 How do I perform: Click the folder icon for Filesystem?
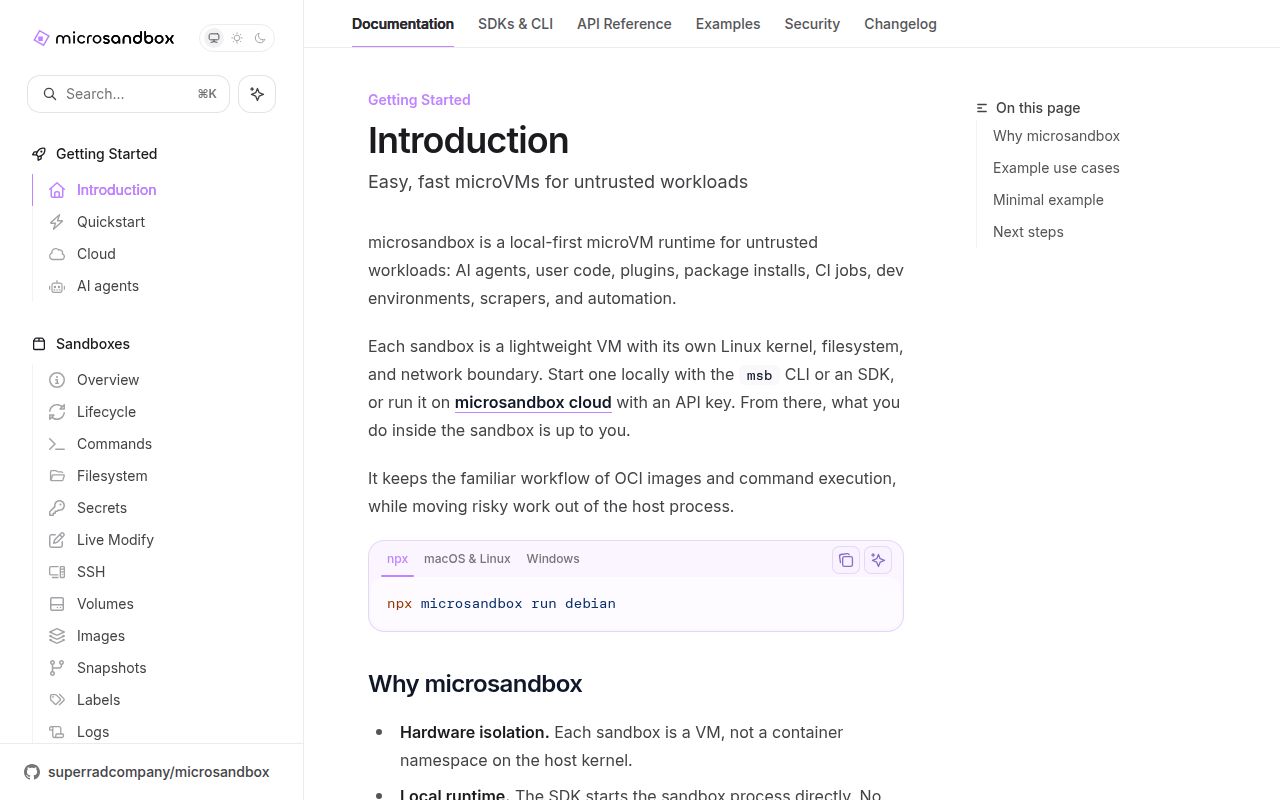(x=57, y=476)
